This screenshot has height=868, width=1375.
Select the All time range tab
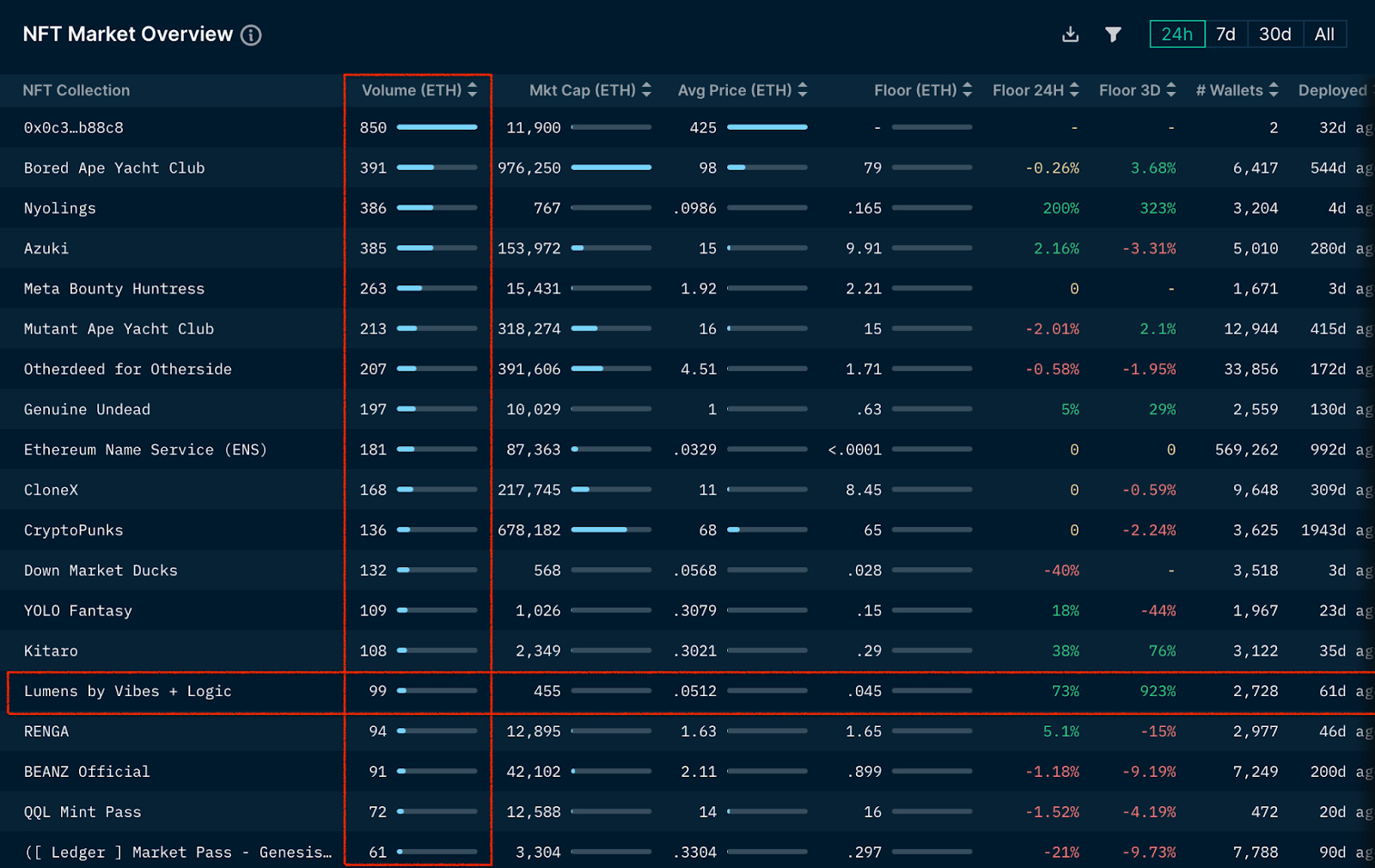click(1324, 34)
